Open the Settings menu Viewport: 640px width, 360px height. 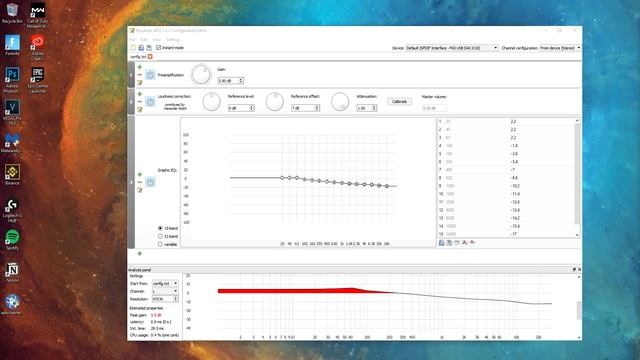[173, 40]
